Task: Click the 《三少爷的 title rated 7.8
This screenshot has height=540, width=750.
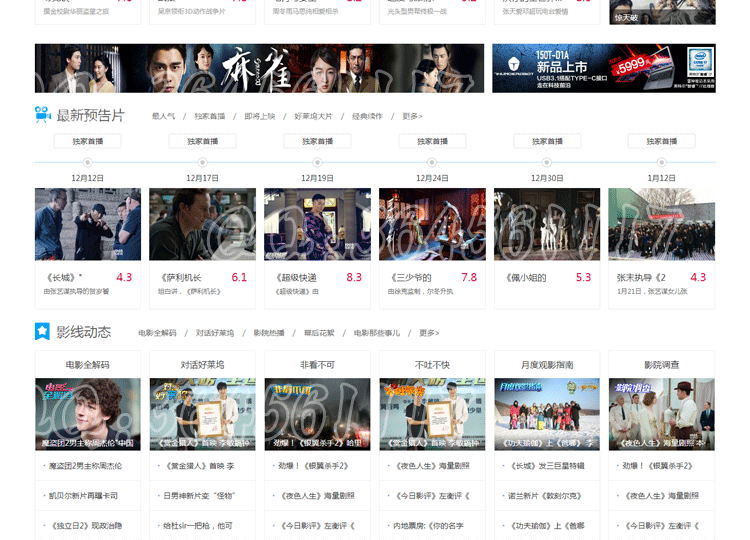Action: [x=411, y=277]
